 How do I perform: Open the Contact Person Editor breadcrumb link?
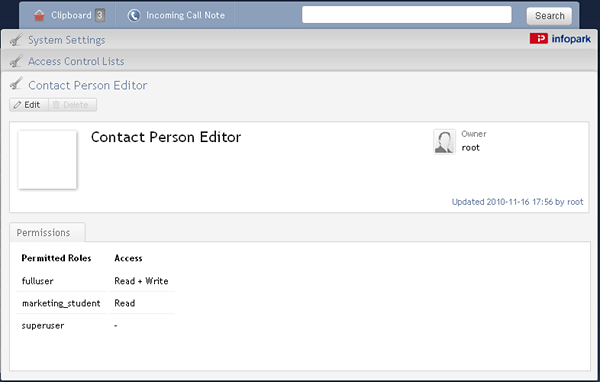pos(88,85)
